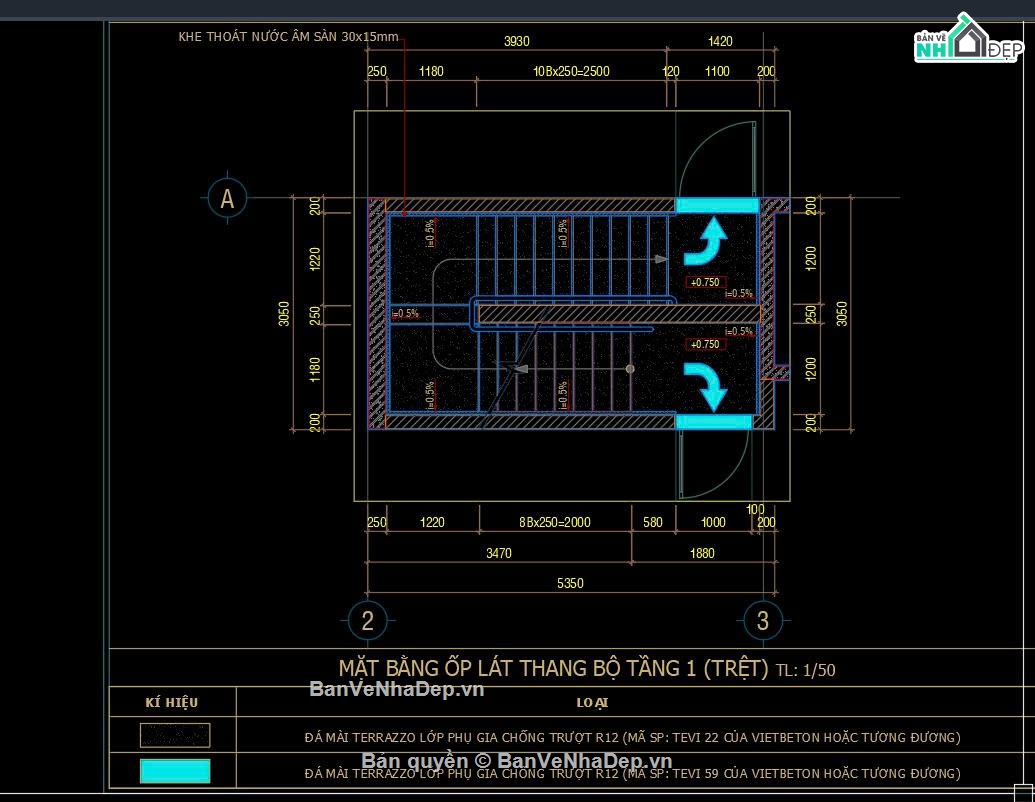Click grid axis bubble labeled 3

762,620
